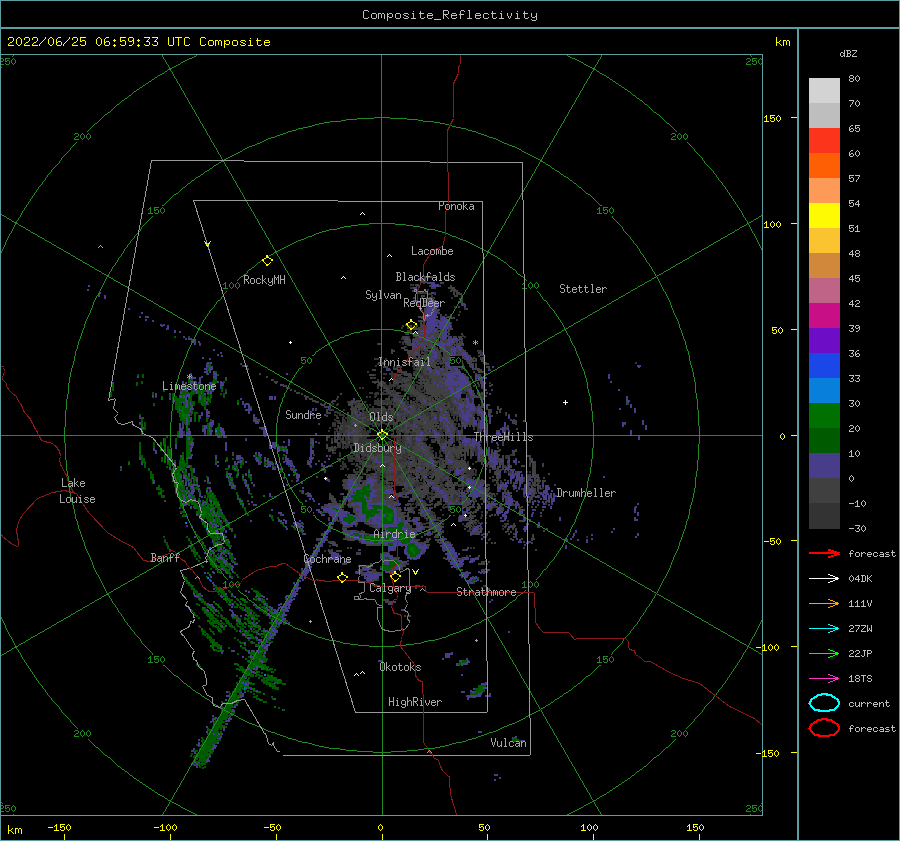Select the red swatch in dBZ legend
This screenshot has width=900, height=841.
824,141
